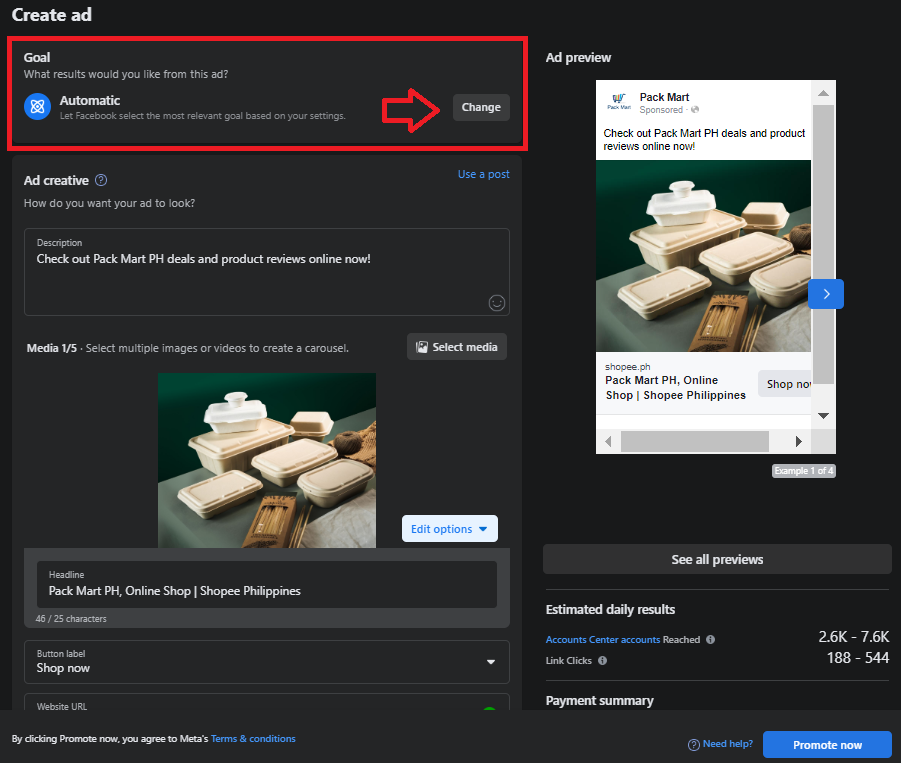Click the Pack Mart logo in preview
Image resolution: width=901 pixels, height=763 pixels.
(x=619, y=102)
